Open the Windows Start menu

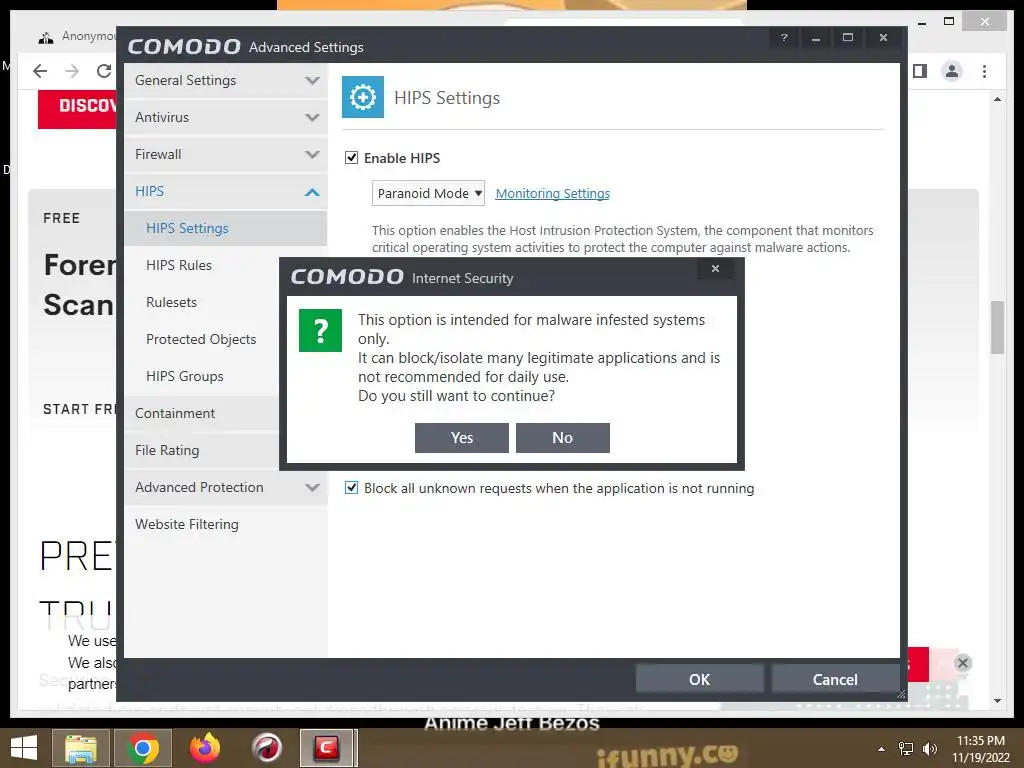click(x=24, y=748)
